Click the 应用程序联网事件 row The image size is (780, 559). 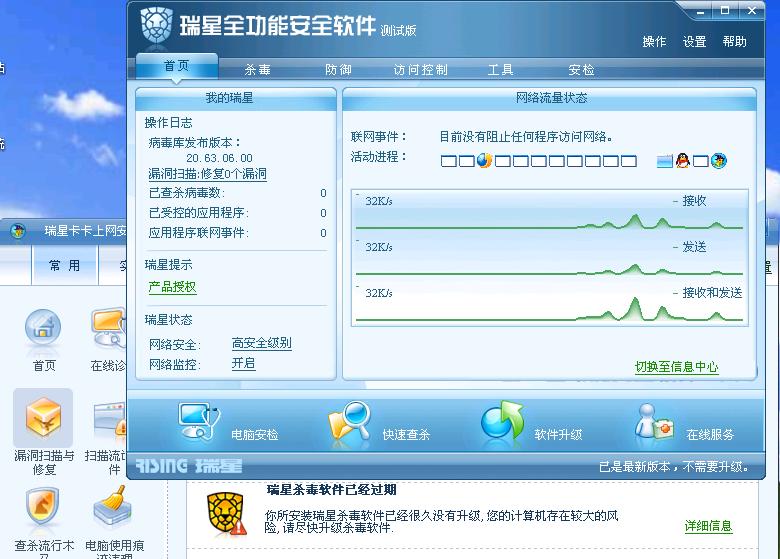(238, 233)
